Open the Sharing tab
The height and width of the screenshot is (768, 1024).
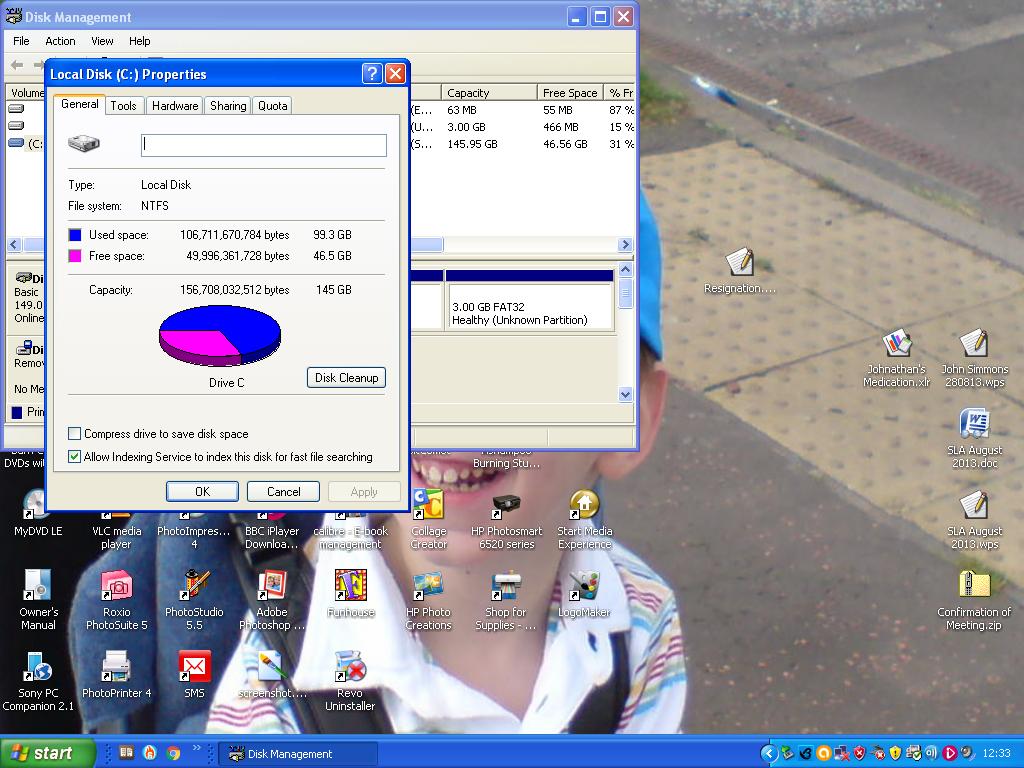click(228, 106)
